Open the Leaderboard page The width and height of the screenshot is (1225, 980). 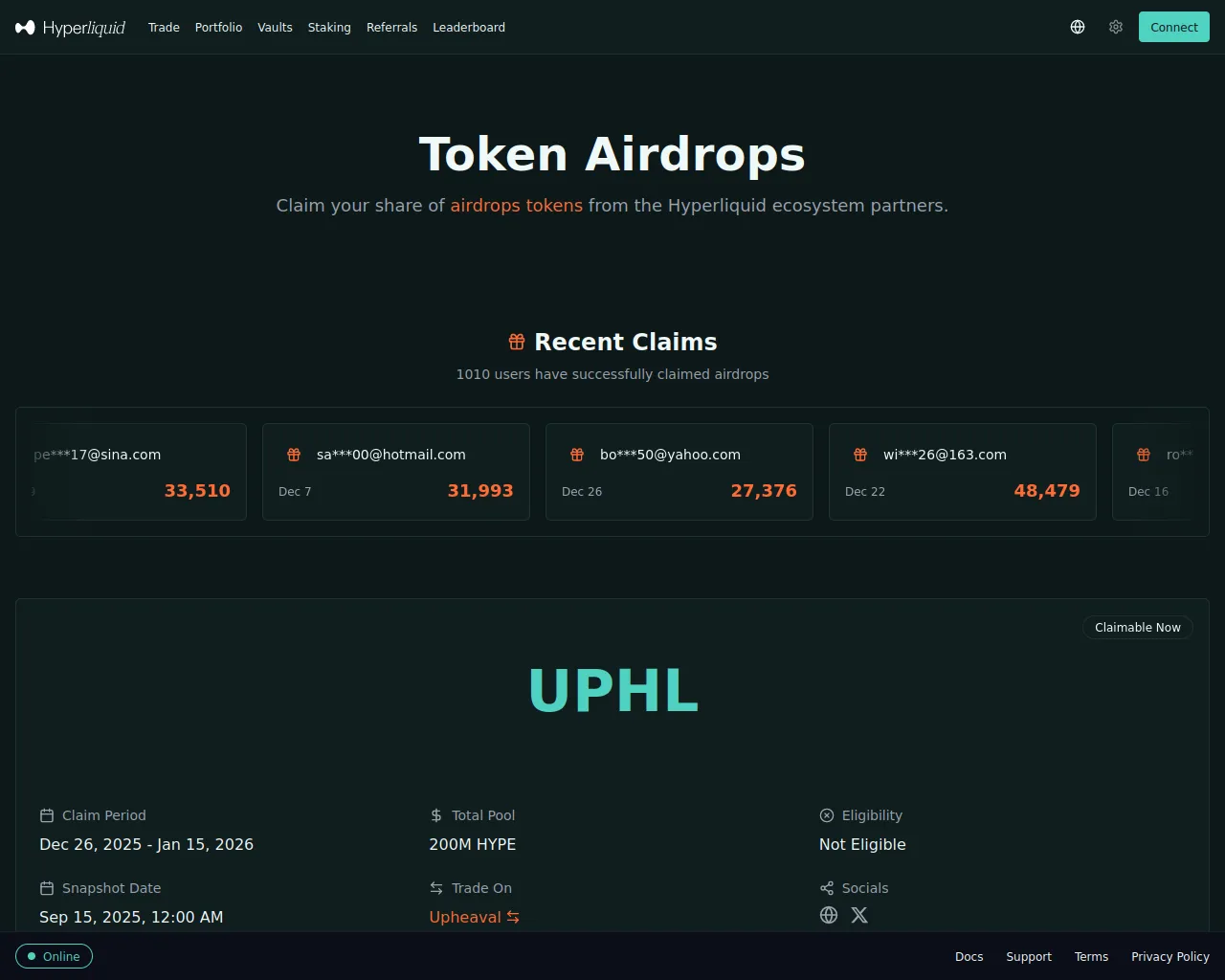pyautogui.click(x=469, y=28)
